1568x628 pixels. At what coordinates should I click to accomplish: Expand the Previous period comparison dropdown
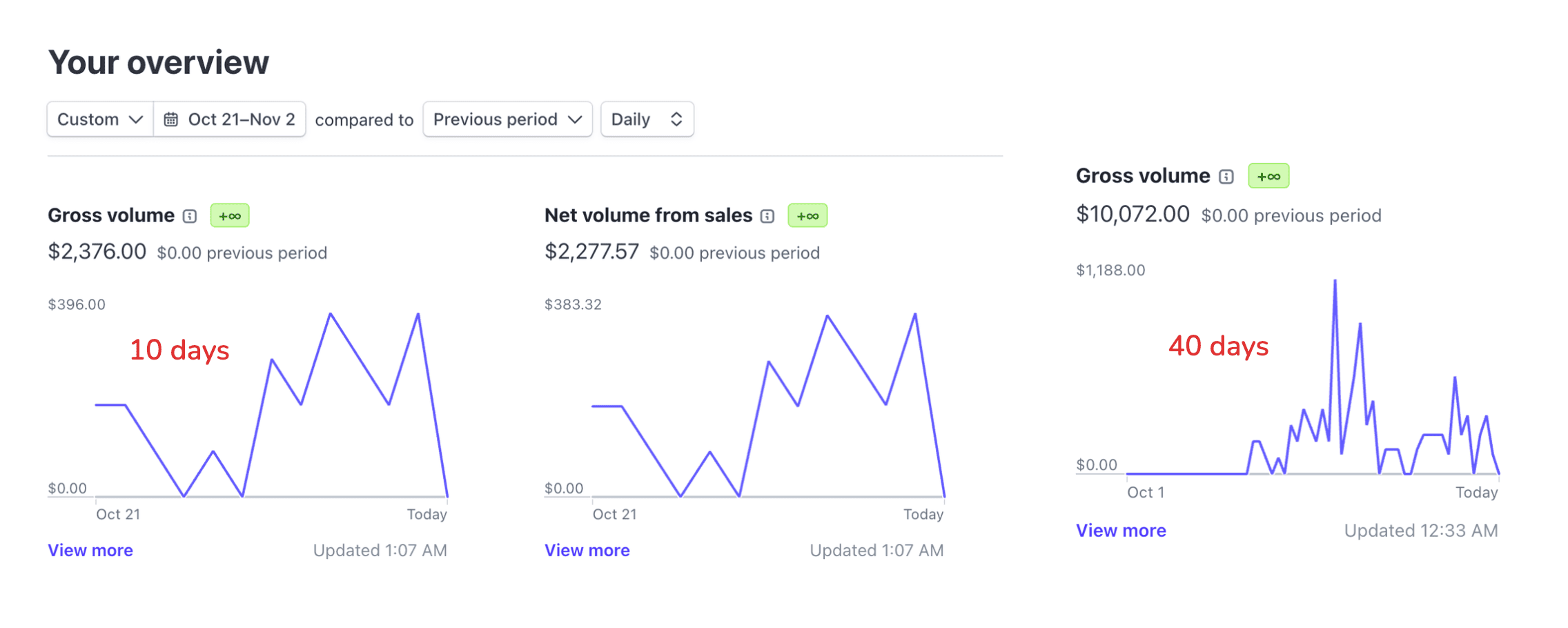tap(507, 119)
